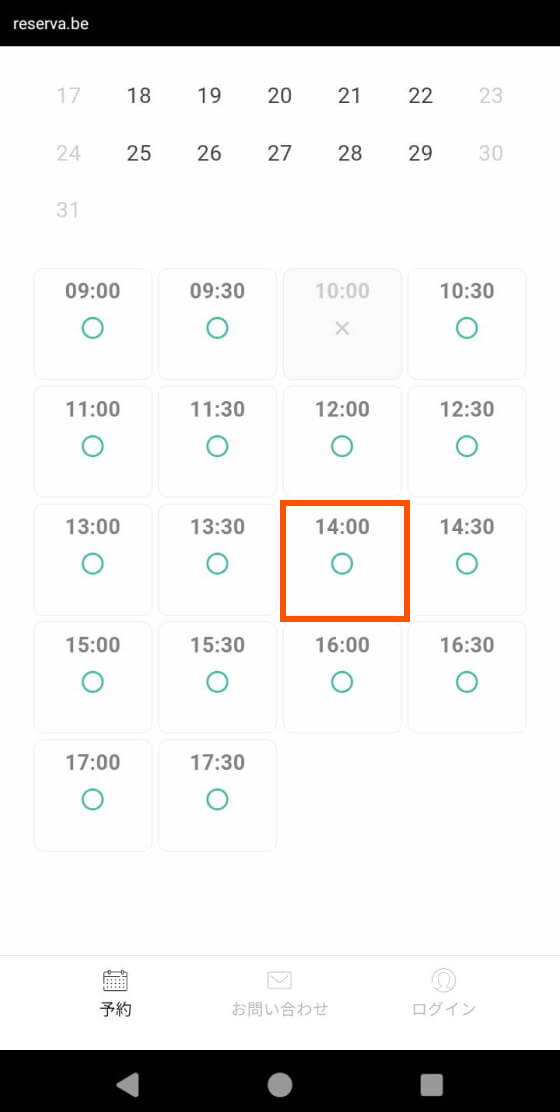Screen dimensions: 560x1112
Task: Pick the 16:30 time slot
Action: (467, 677)
